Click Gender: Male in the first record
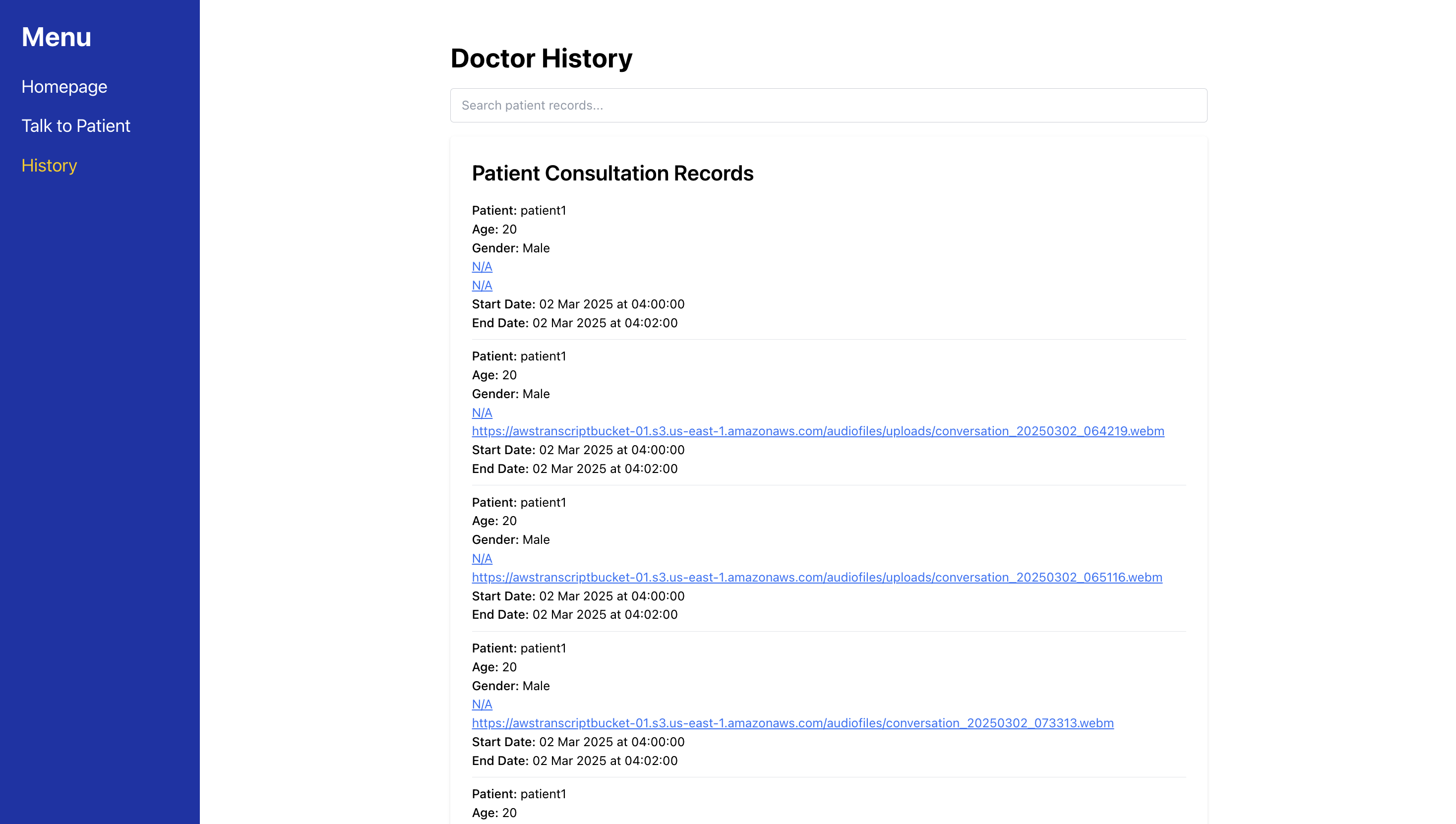Image resolution: width=1456 pixels, height=824 pixels. 511,248
